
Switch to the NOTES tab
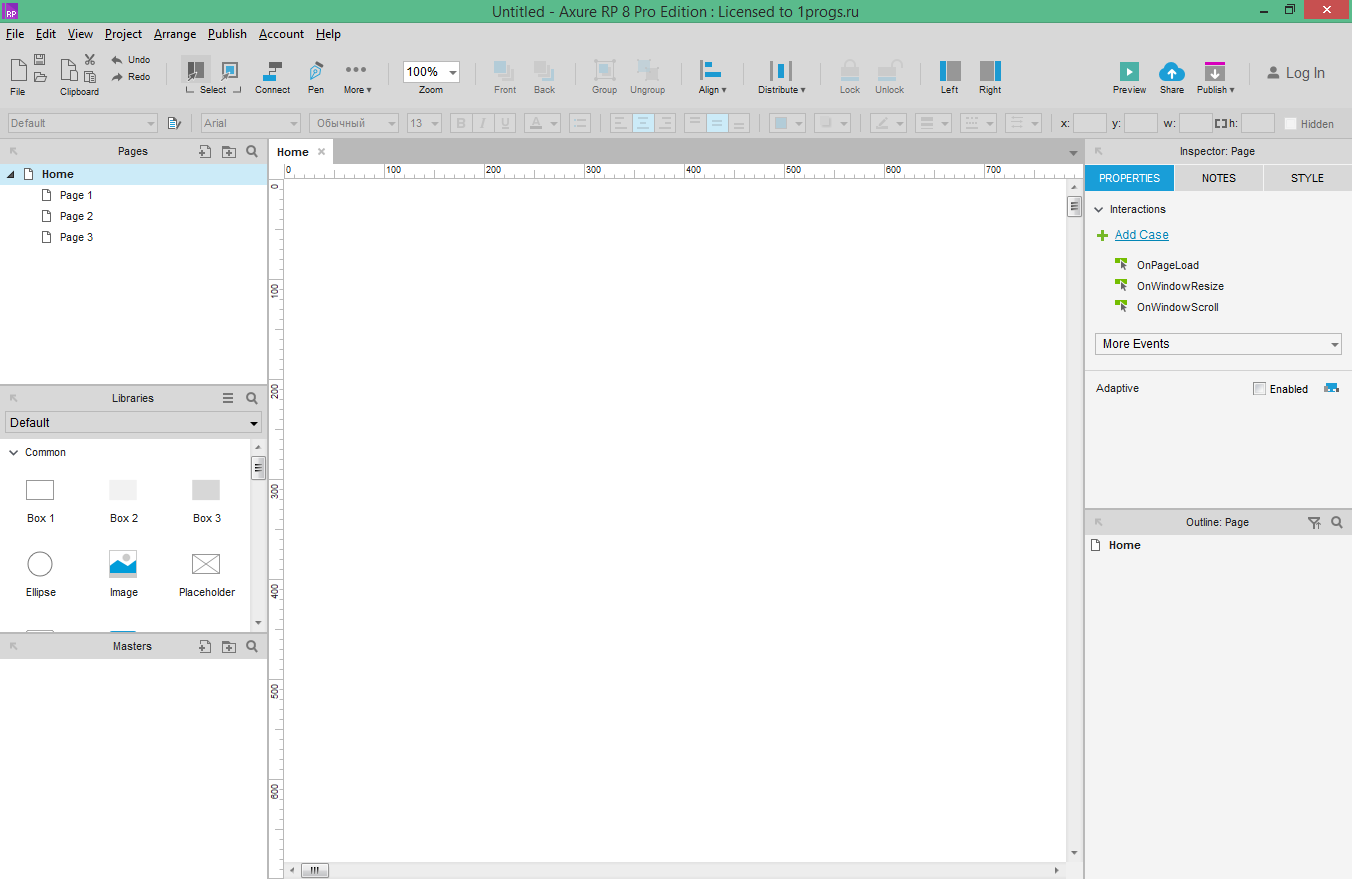(x=1219, y=178)
